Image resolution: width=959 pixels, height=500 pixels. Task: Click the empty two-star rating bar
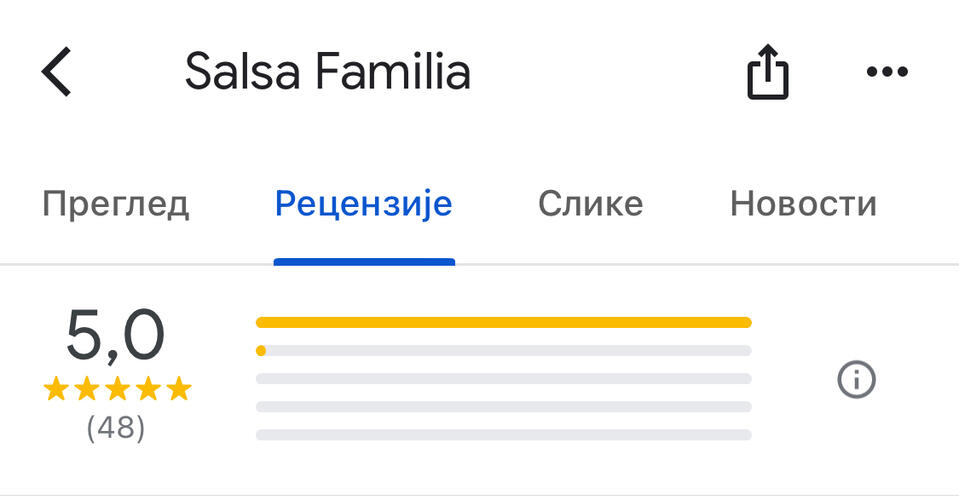tap(503, 407)
